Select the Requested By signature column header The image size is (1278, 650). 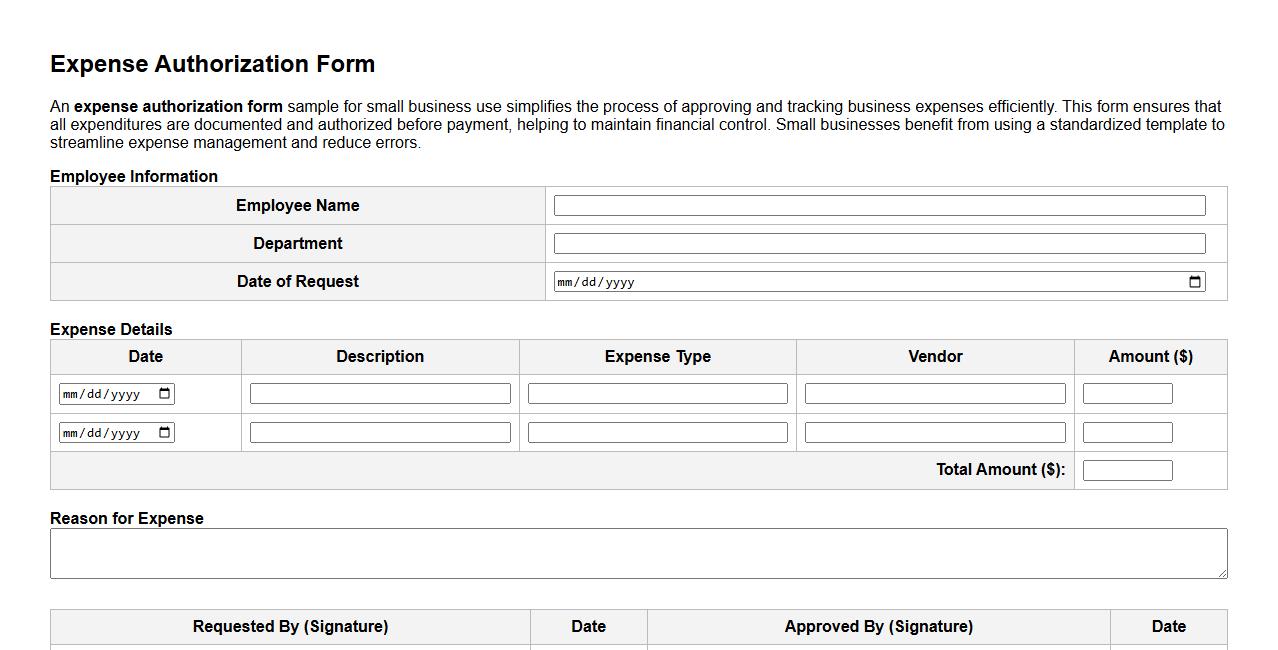[290, 626]
